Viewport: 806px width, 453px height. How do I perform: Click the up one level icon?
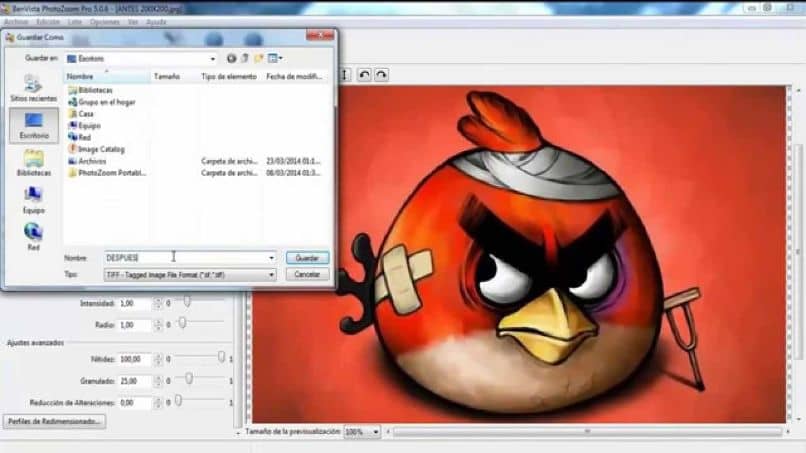point(245,59)
